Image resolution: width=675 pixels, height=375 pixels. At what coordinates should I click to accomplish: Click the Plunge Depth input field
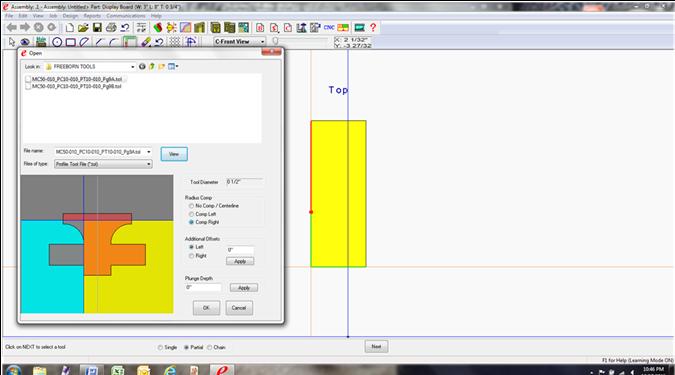tap(203, 287)
